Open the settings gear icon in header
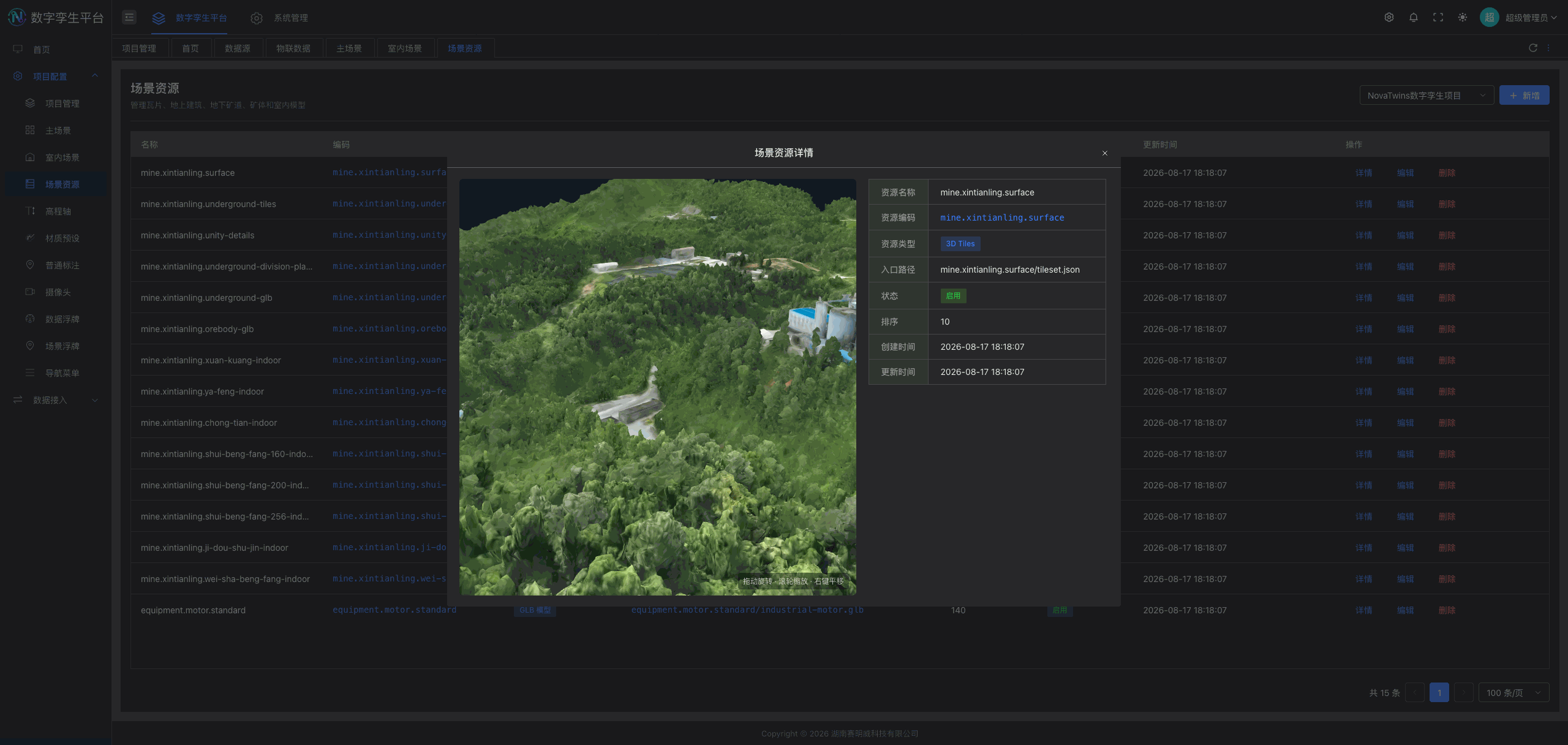Image resolution: width=1568 pixels, height=745 pixels. 1389,17
